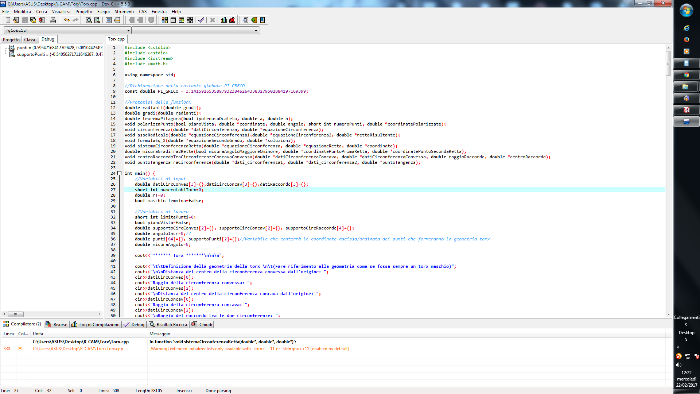700x394 pixels.
Task: Click the Chrome taskbar icon
Action: pyautogui.click(x=687, y=75)
